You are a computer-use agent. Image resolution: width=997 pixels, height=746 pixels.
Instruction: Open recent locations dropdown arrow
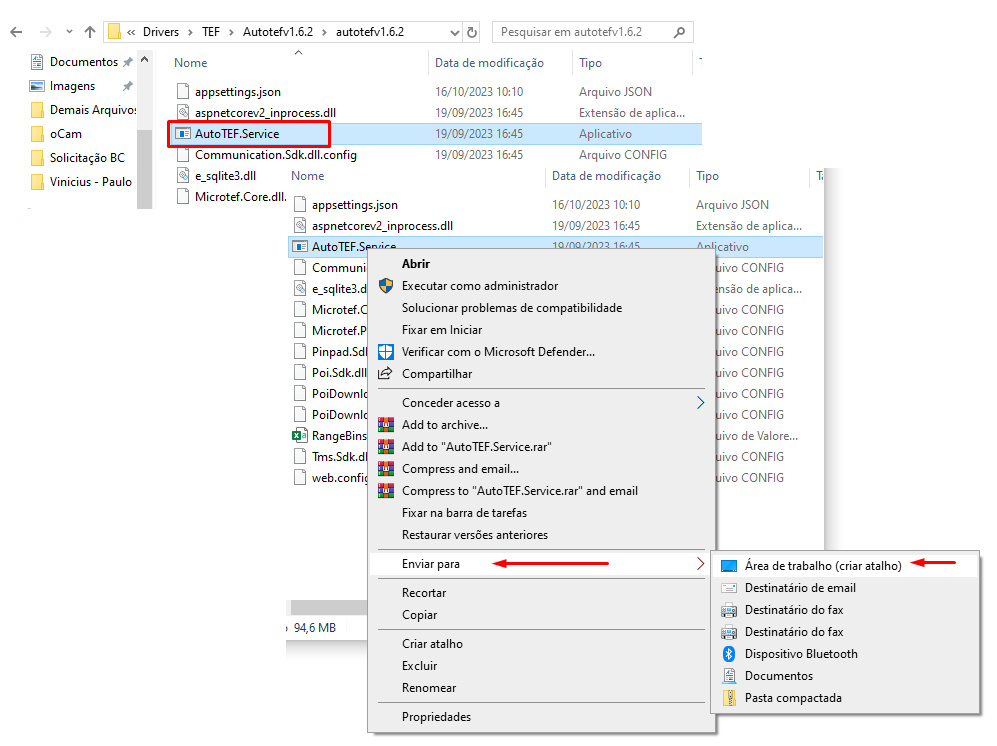(x=69, y=32)
